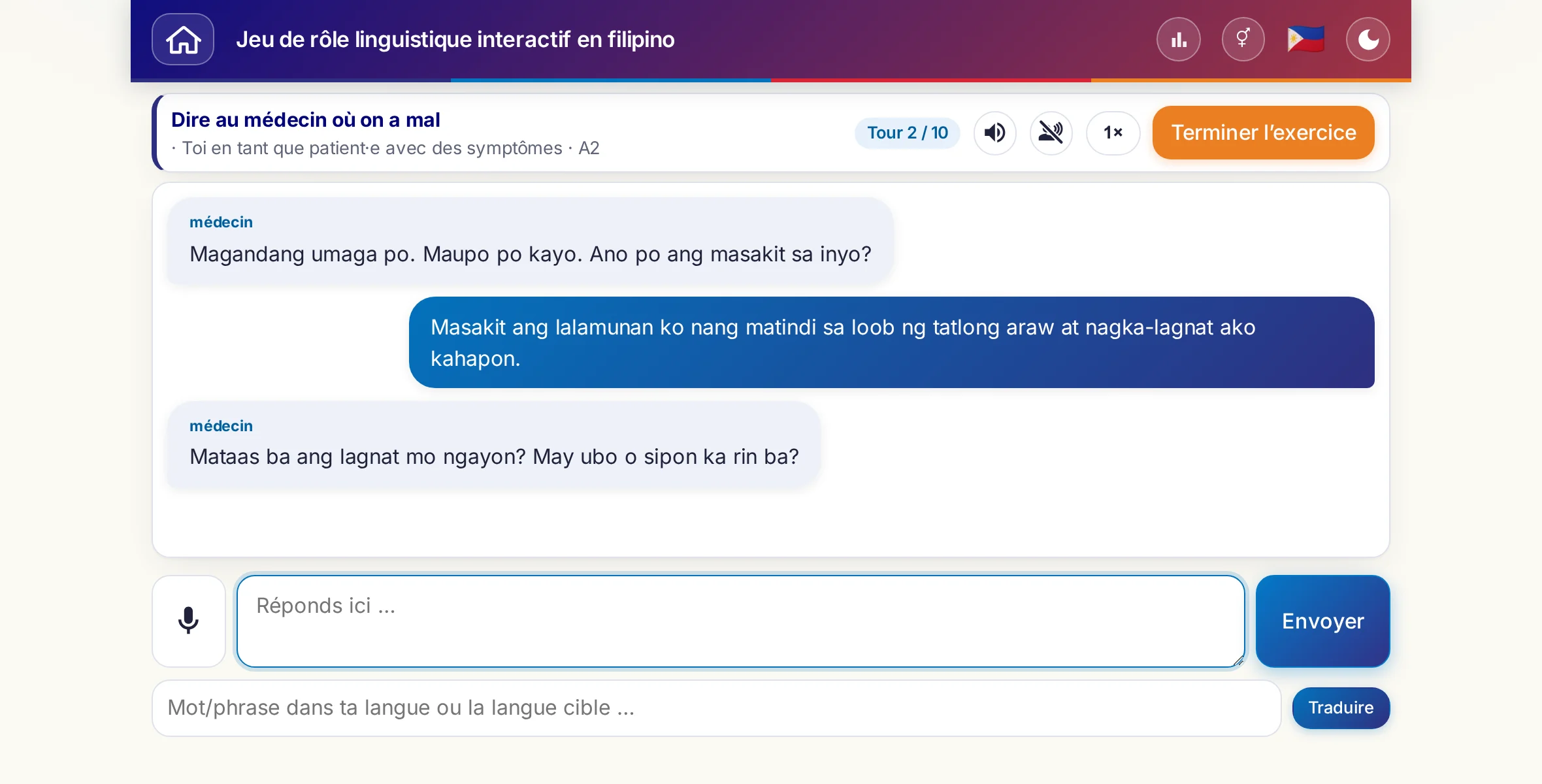Click the Traduire button
The width and height of the screenshot is (1542, 784).
click(1341, 708)
